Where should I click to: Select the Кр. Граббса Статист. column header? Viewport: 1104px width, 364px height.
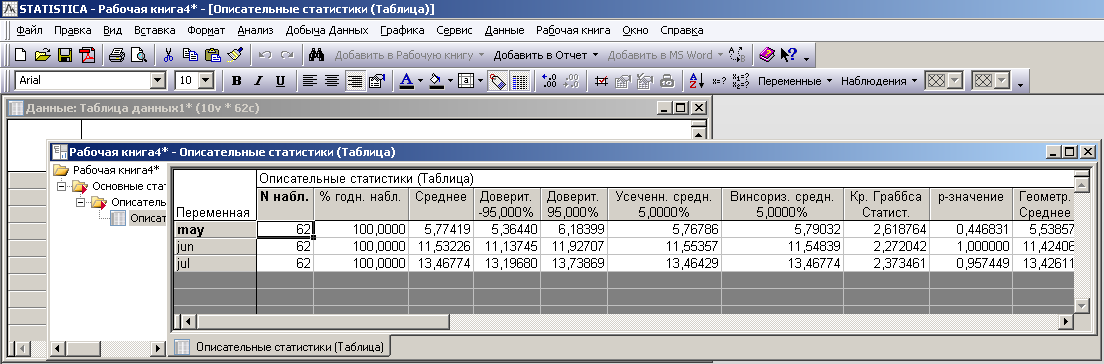point(886,203)
